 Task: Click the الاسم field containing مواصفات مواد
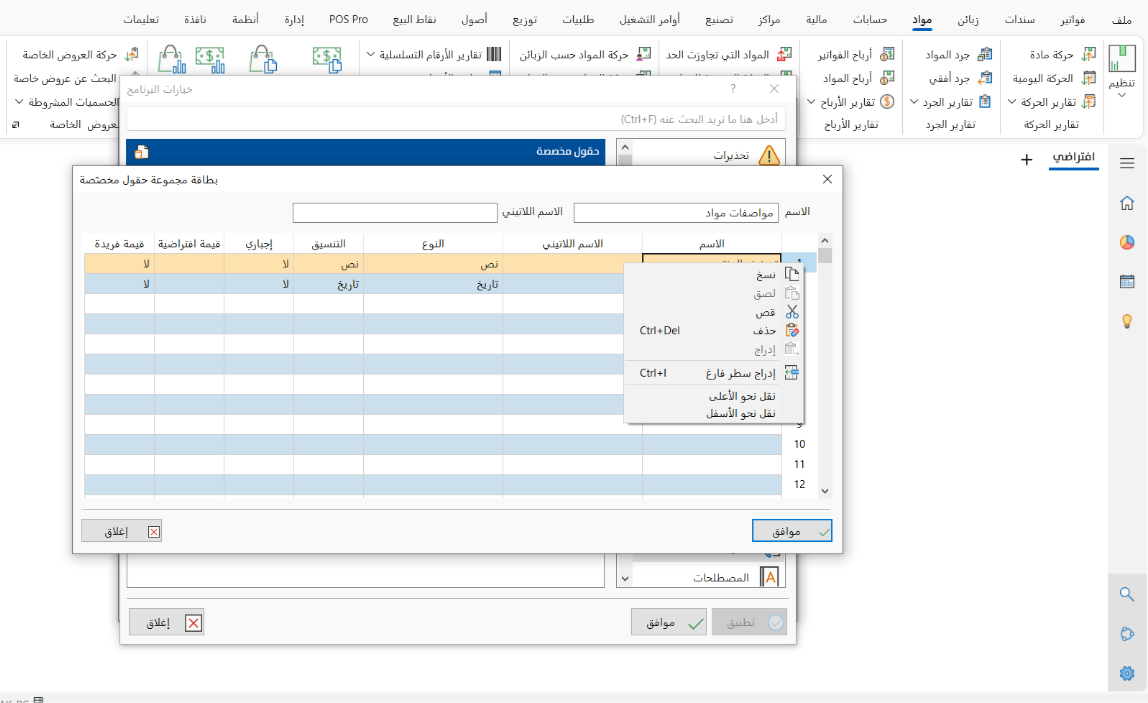pos(676,212)
